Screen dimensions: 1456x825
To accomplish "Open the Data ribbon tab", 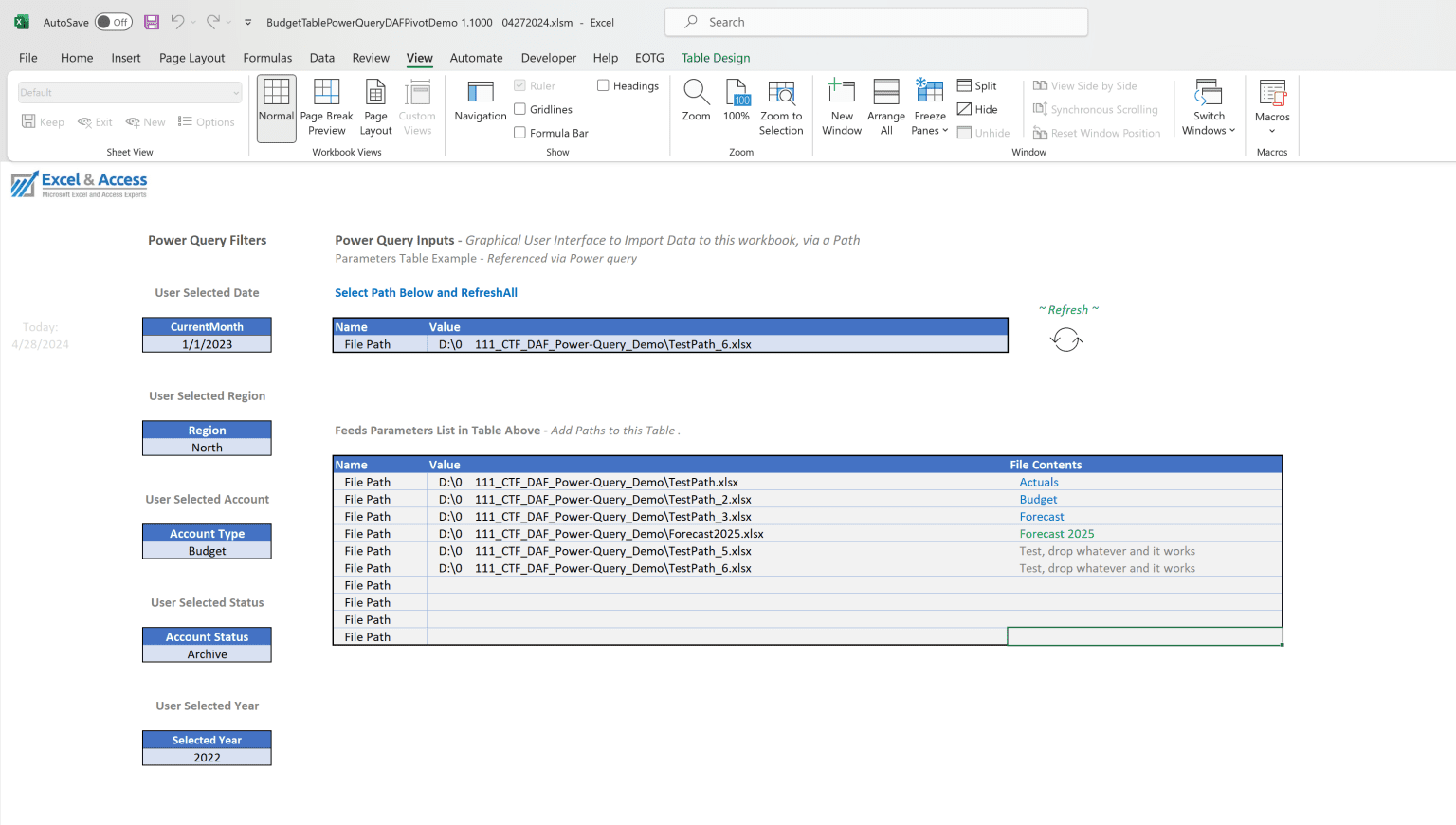I will pyautogui.click(x=322, y=58).
